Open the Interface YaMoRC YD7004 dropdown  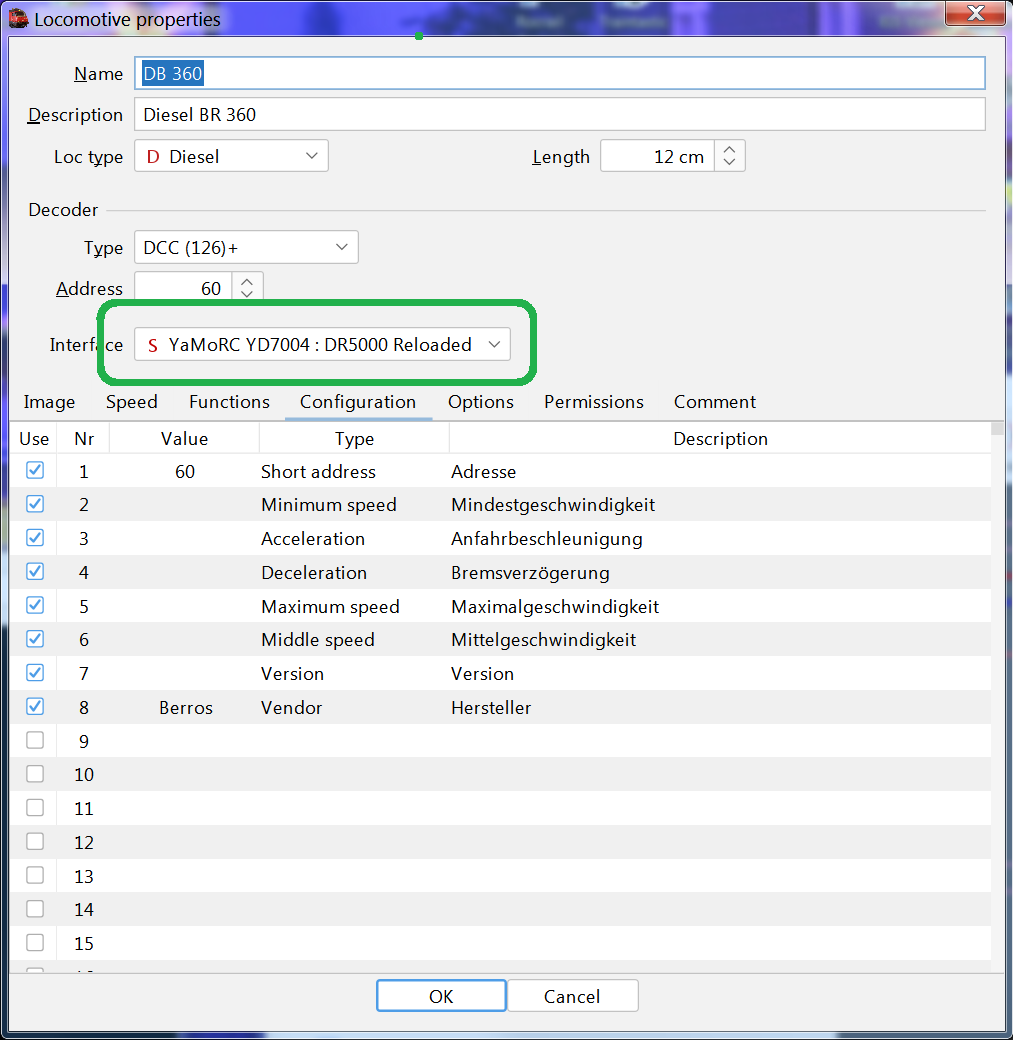[x=322, y=345]
